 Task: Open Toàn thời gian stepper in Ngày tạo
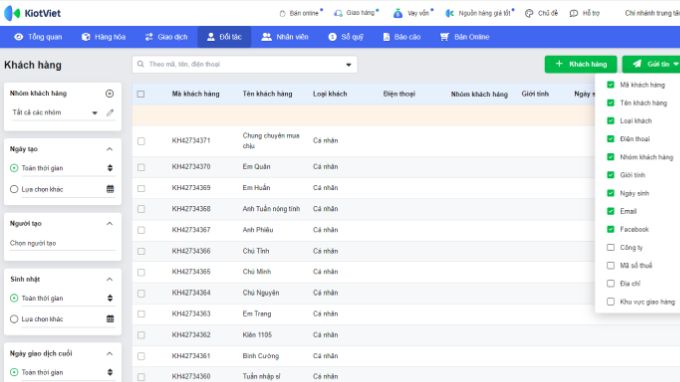[110, 168]
